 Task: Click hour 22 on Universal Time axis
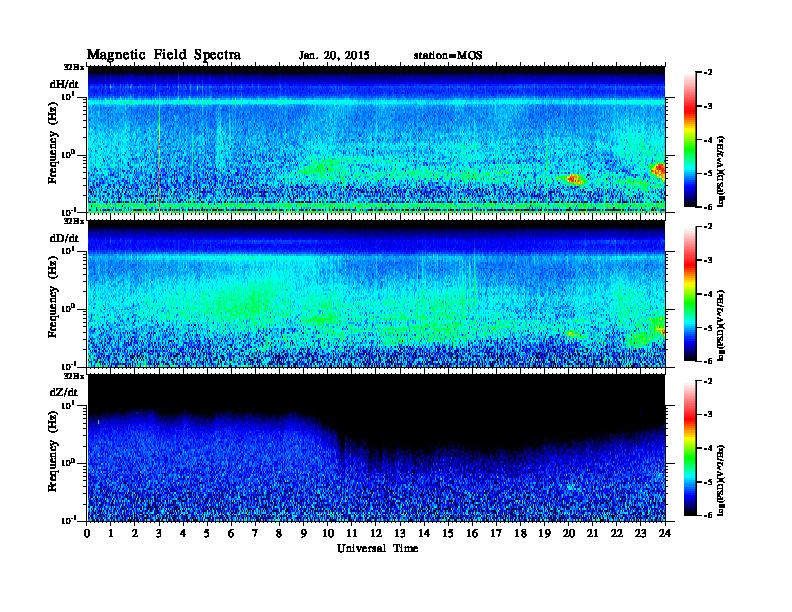click(x=617, y=533)
